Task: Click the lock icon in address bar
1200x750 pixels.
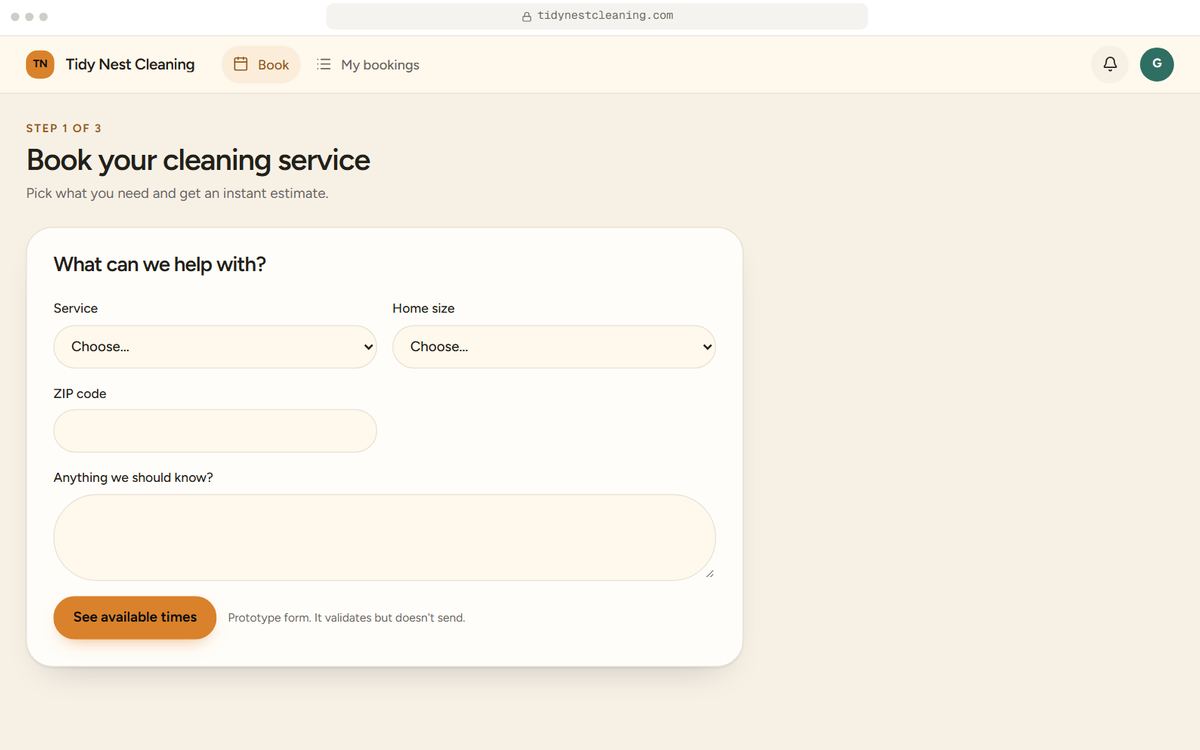Action: click(x=527, y=16)
